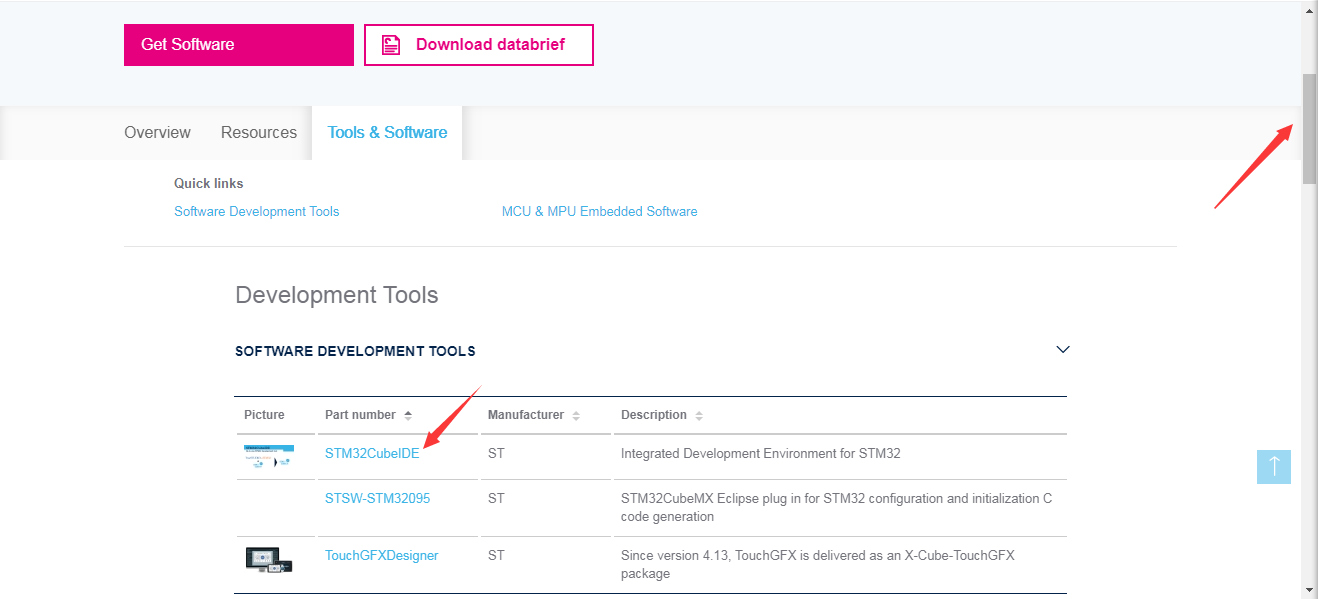The width and height of the screenshot is (1318, 599).
Task: Open the MCU & MPU Embedded Software link
Action: click(600, 212)
